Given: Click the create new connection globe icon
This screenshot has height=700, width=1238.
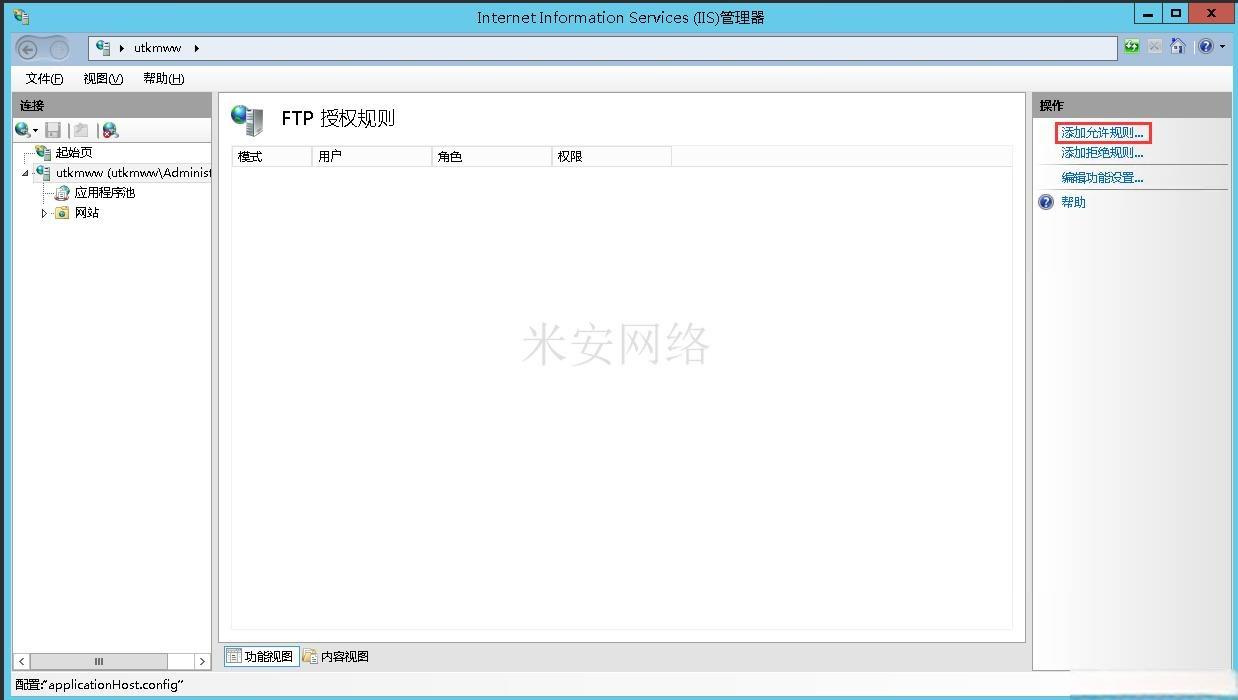Looking at the screenshot, I should point(22,130).
